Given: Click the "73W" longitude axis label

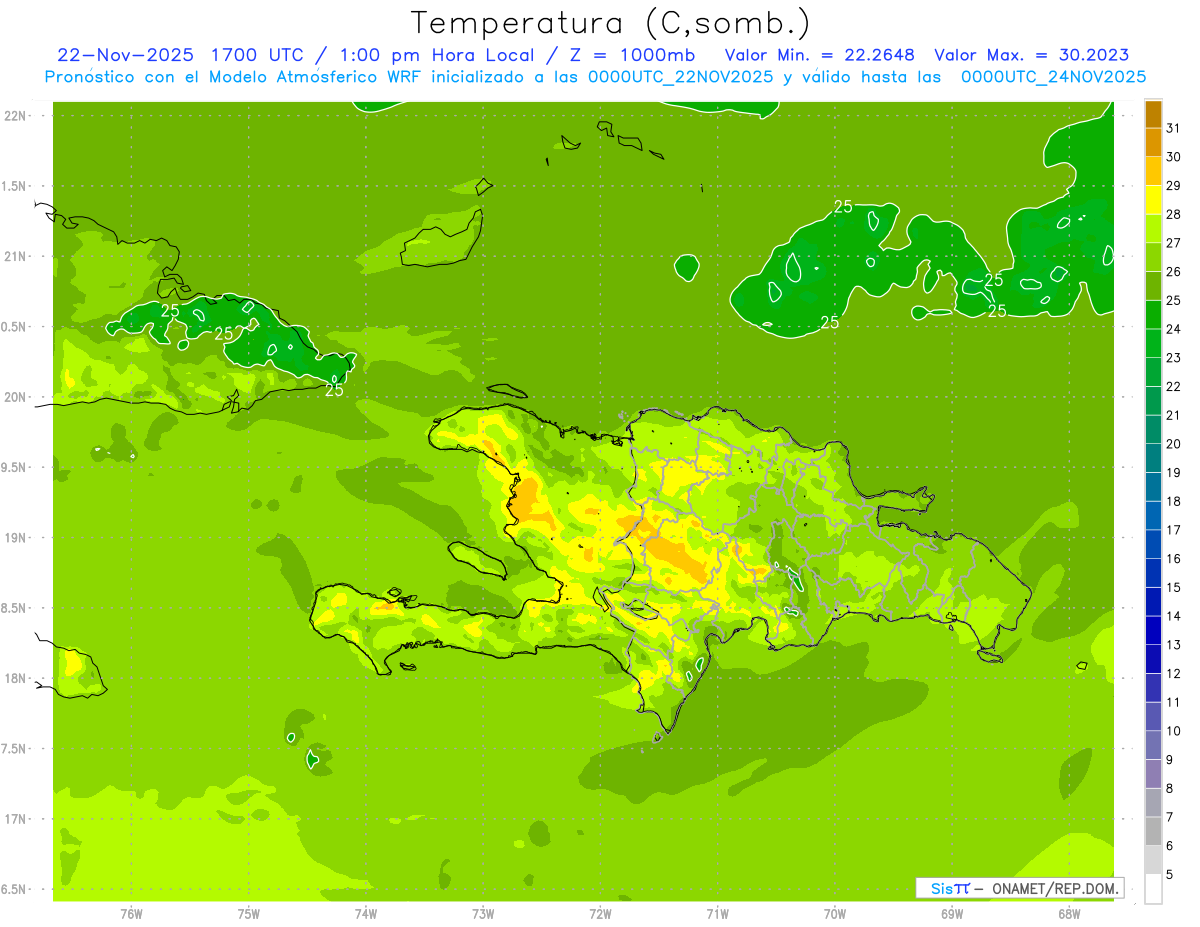Looking at the screenshot, I should point(483,915).
